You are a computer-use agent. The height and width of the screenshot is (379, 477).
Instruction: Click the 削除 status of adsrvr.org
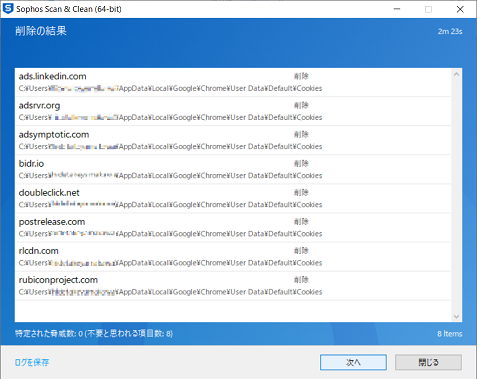(301, 105)
